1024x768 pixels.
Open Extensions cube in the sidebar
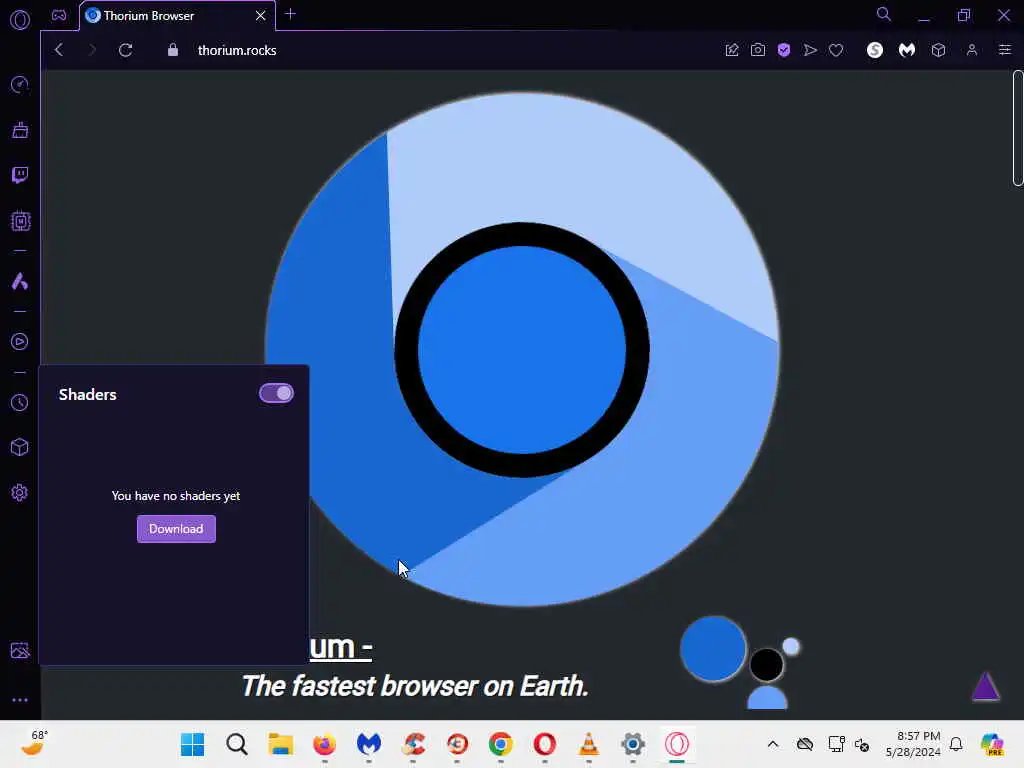tap(20, 447)
